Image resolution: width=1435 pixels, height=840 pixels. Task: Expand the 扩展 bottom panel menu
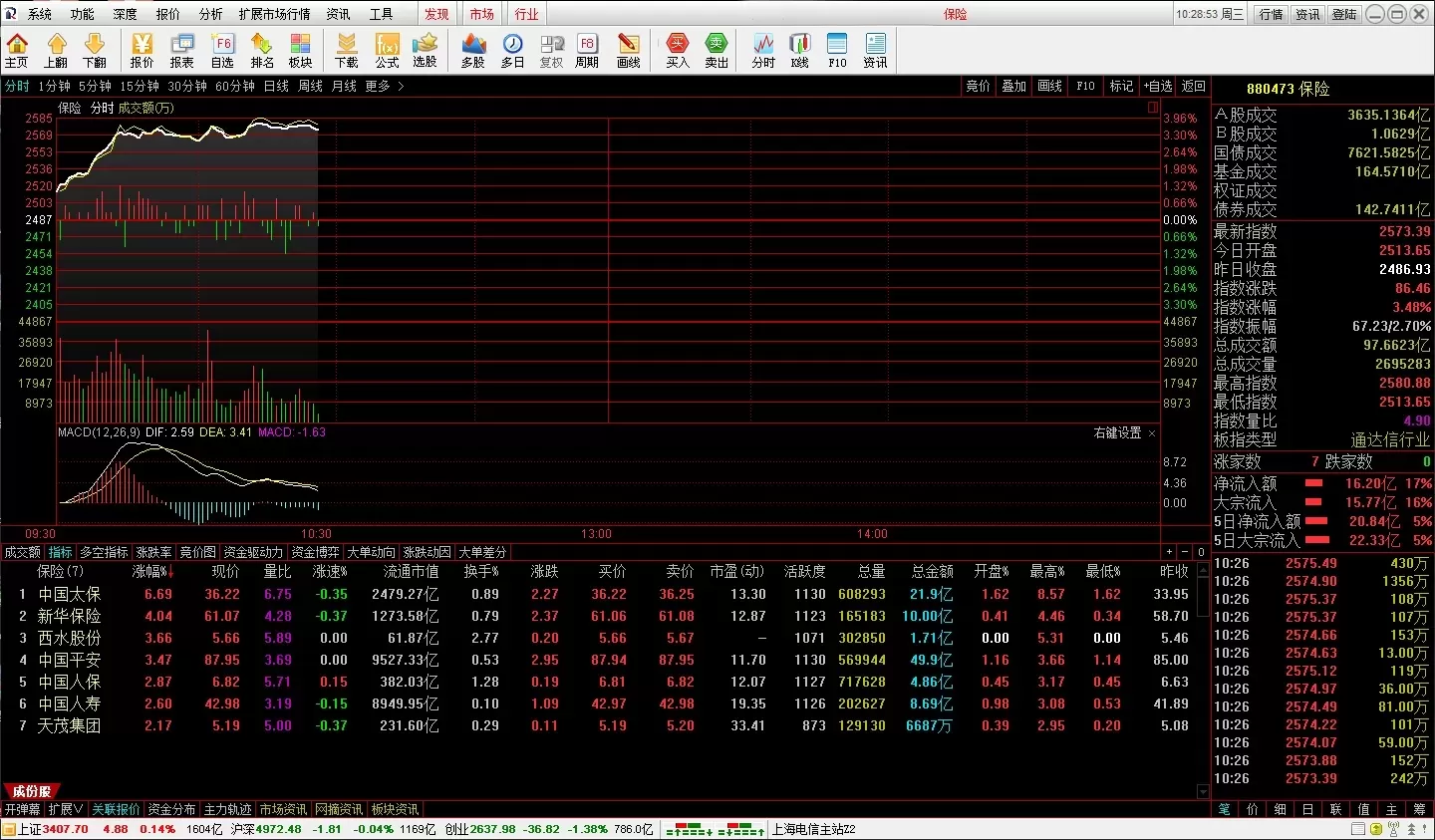66,809
